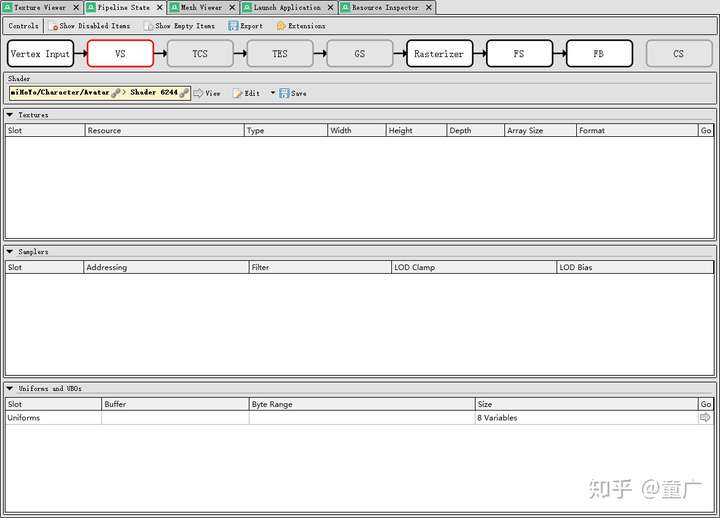Image resolution: width=720 pixels, height=518 pixels.
Task: Click the Resource column header in Textures
Action: [x=164, y=130]
